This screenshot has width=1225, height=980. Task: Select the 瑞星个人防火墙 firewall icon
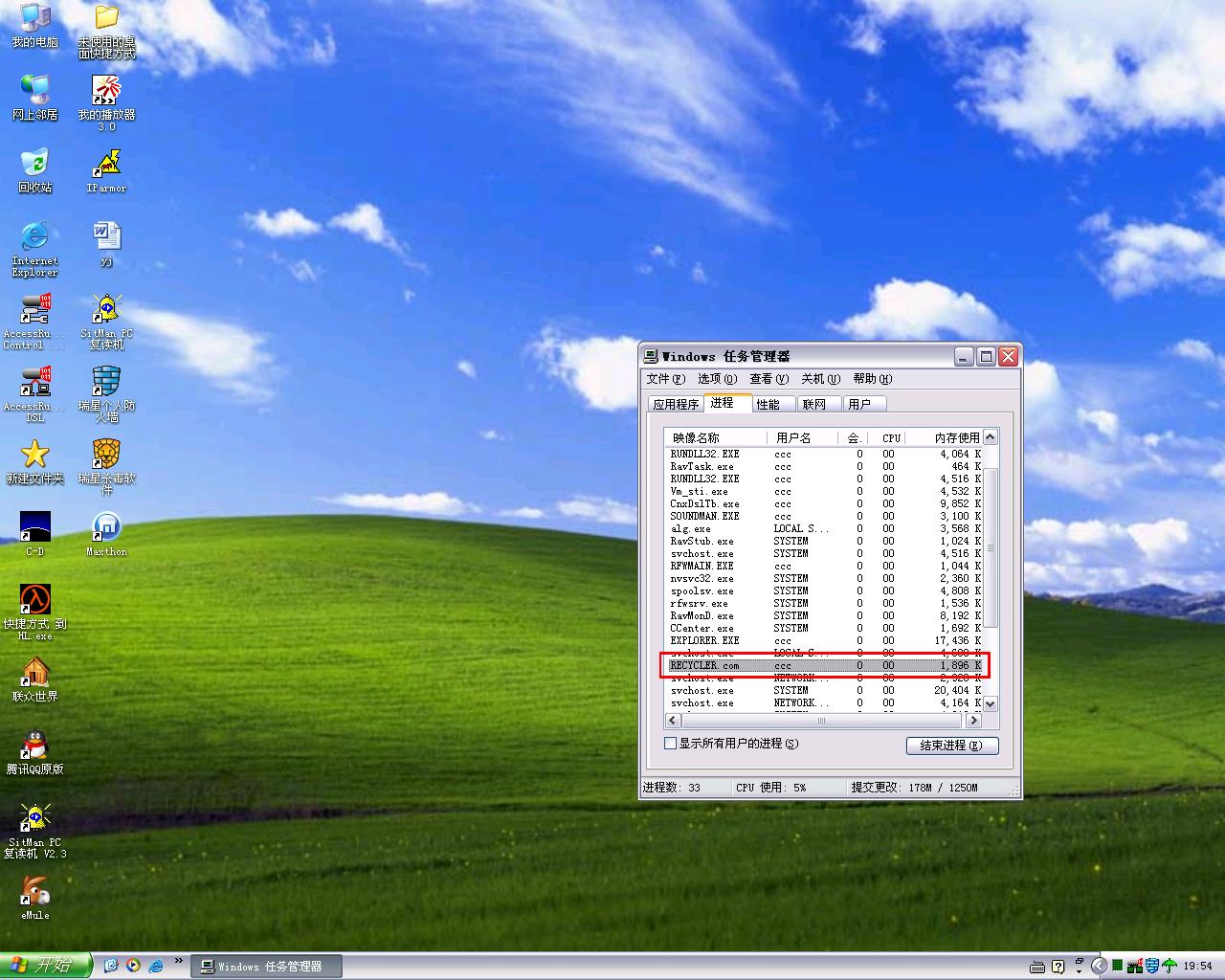(x=106, y=382)
